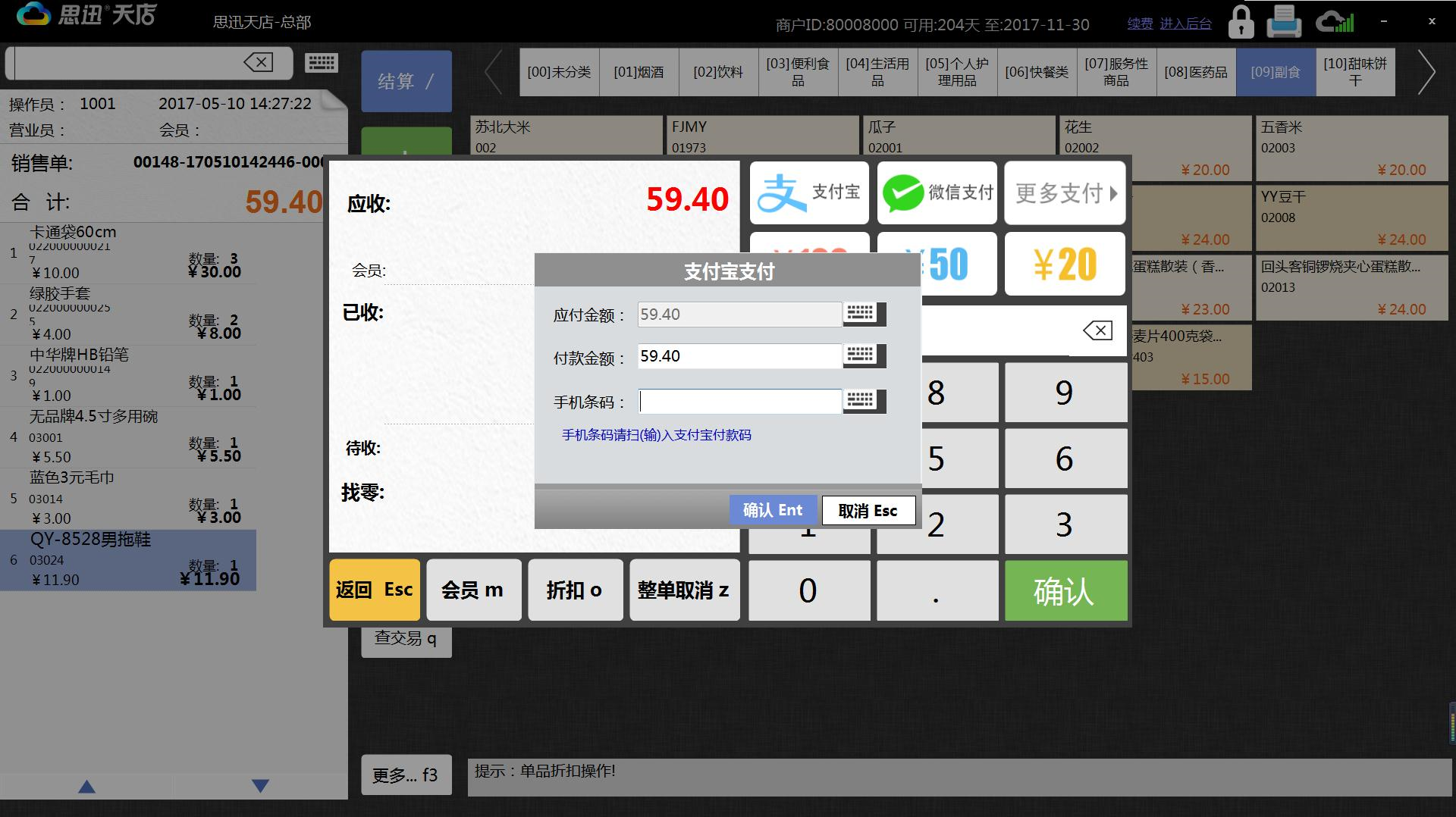Viewport: 1456px width, 817px height.
Task: Open the [06]快餐类 category tab
Action: pos(1037,72)
